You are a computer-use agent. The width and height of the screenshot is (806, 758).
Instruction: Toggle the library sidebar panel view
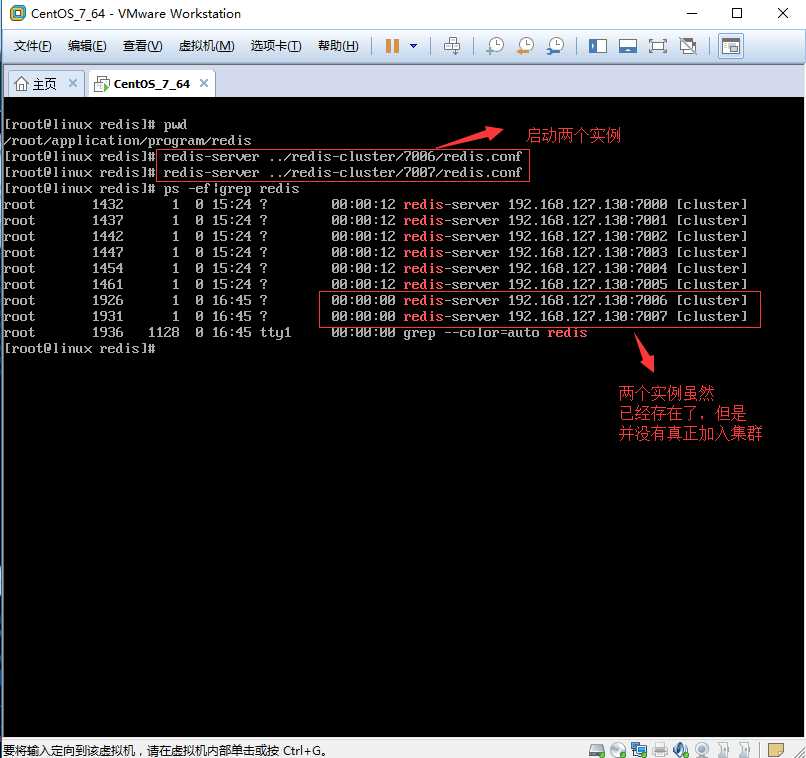tap(598, 46)
